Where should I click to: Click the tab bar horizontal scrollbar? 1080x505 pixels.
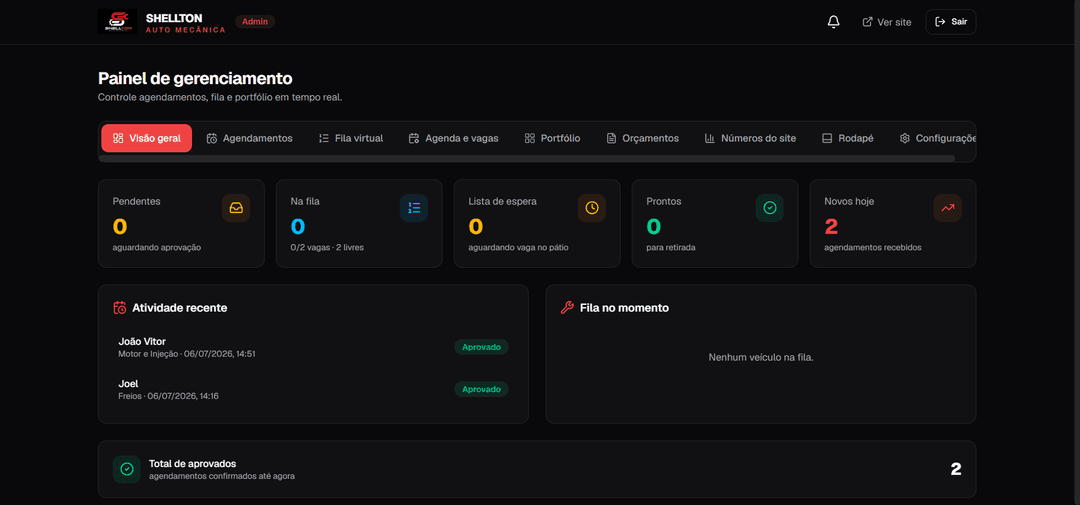tap(527, 158)
